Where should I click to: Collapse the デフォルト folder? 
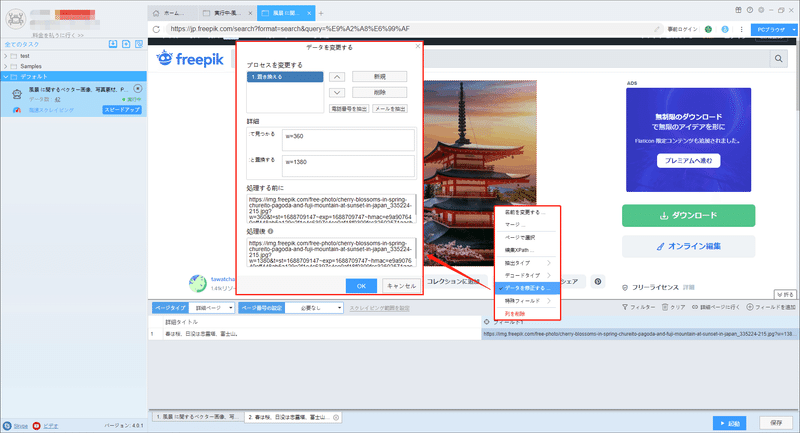pyautogui.click(x=6, y=77)
